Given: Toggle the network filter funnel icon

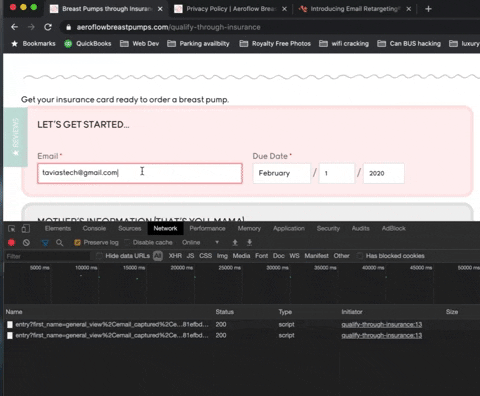Looking at the screenshot, I should [45, 243].
